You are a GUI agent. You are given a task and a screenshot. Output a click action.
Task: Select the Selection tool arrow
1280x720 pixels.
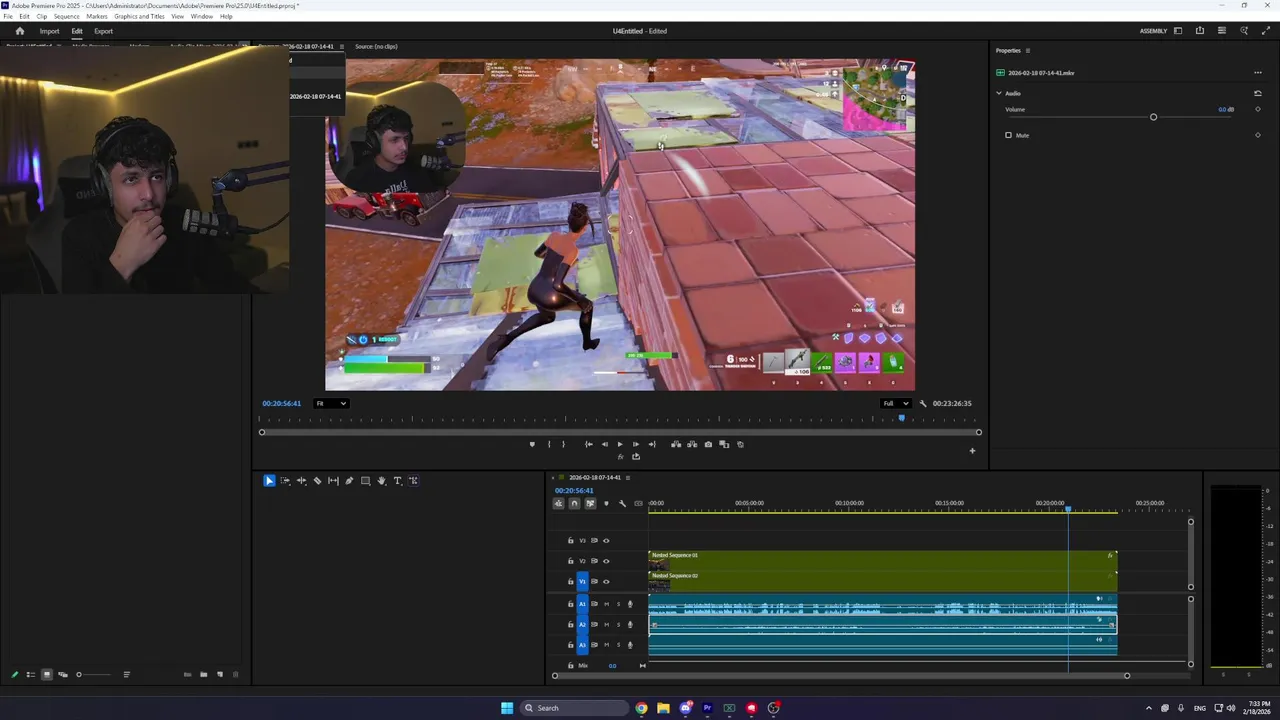(x=269, y=481)
